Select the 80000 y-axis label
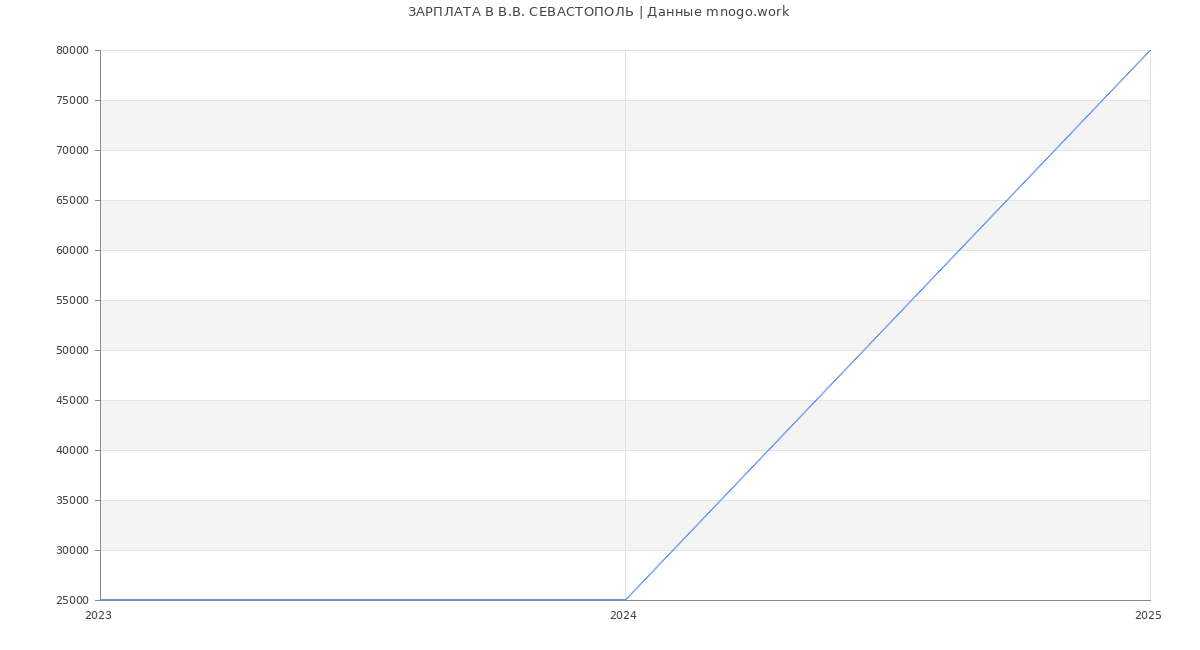 click(x=72, y=51)
